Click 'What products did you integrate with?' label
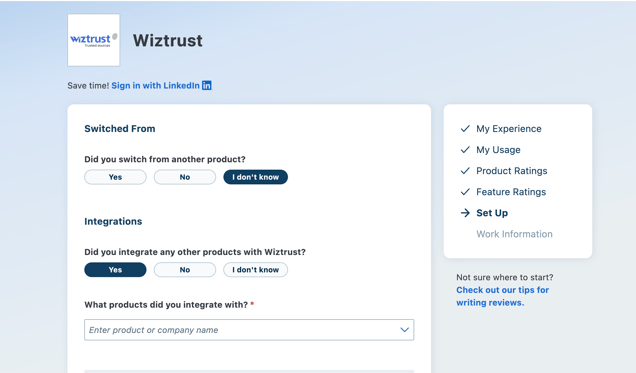 pos(166,305)
